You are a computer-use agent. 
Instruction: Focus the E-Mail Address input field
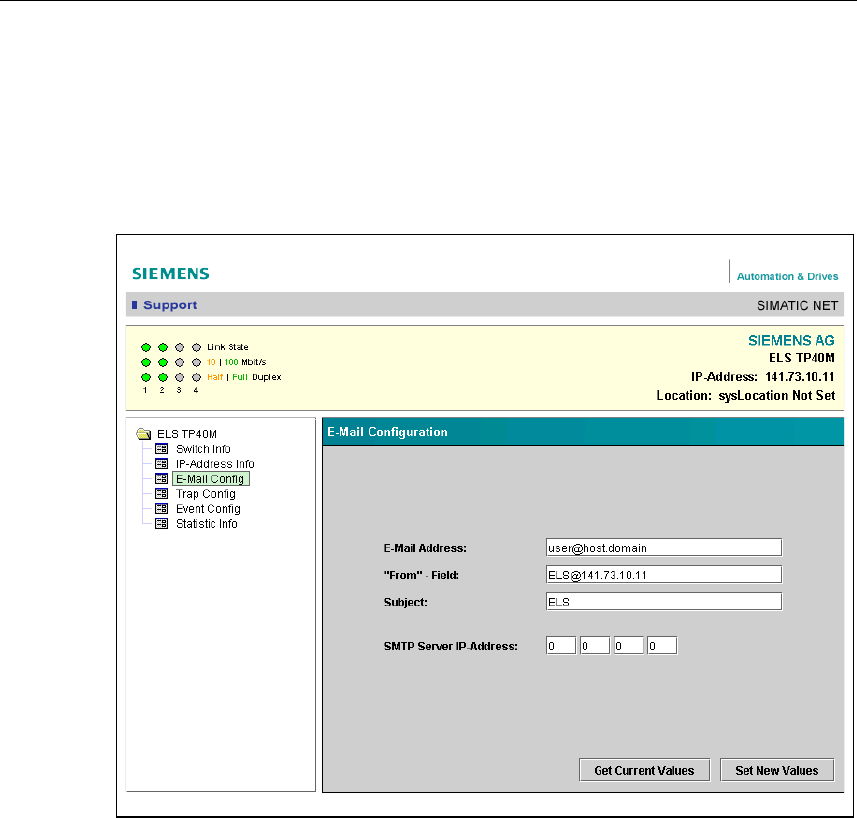click(x=664, y=548)
